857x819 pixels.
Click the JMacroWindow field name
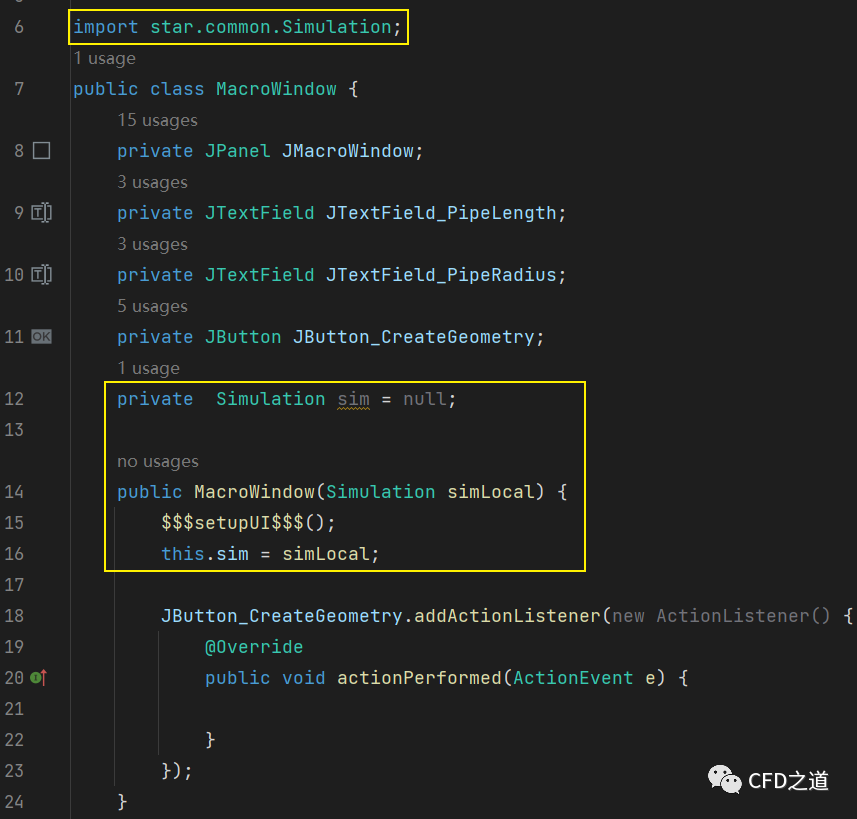point(348,151)
